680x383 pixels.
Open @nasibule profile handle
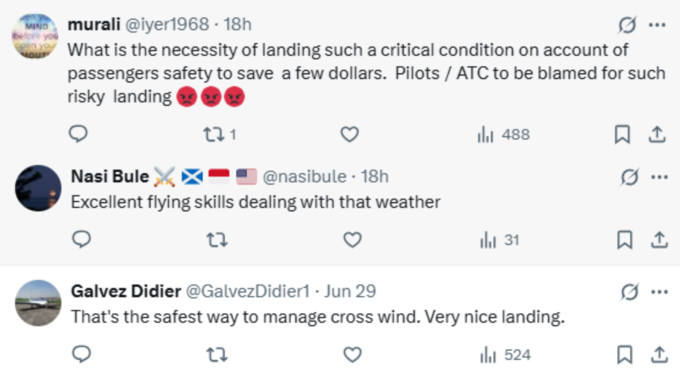304,177
